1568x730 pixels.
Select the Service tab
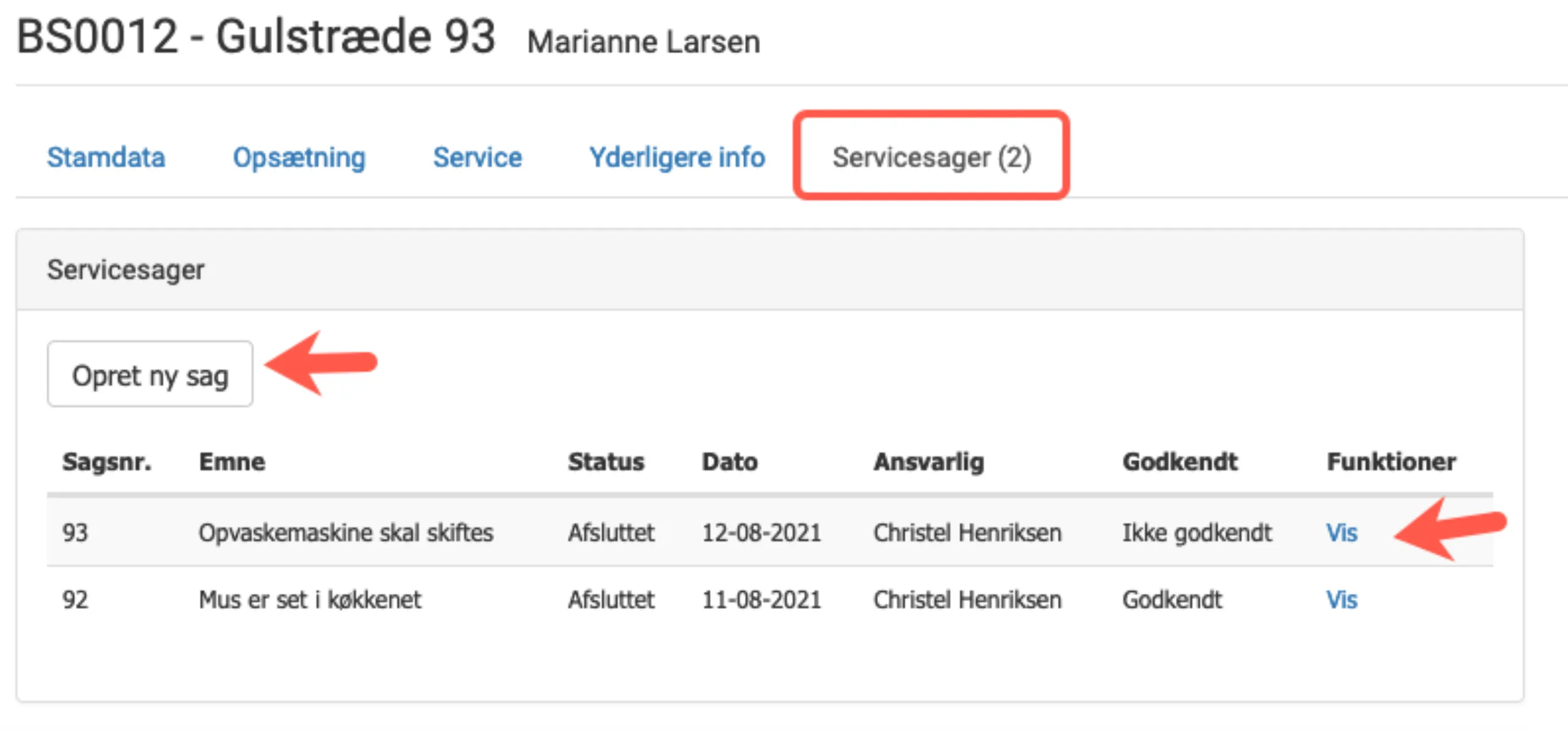tap(477, 157)
